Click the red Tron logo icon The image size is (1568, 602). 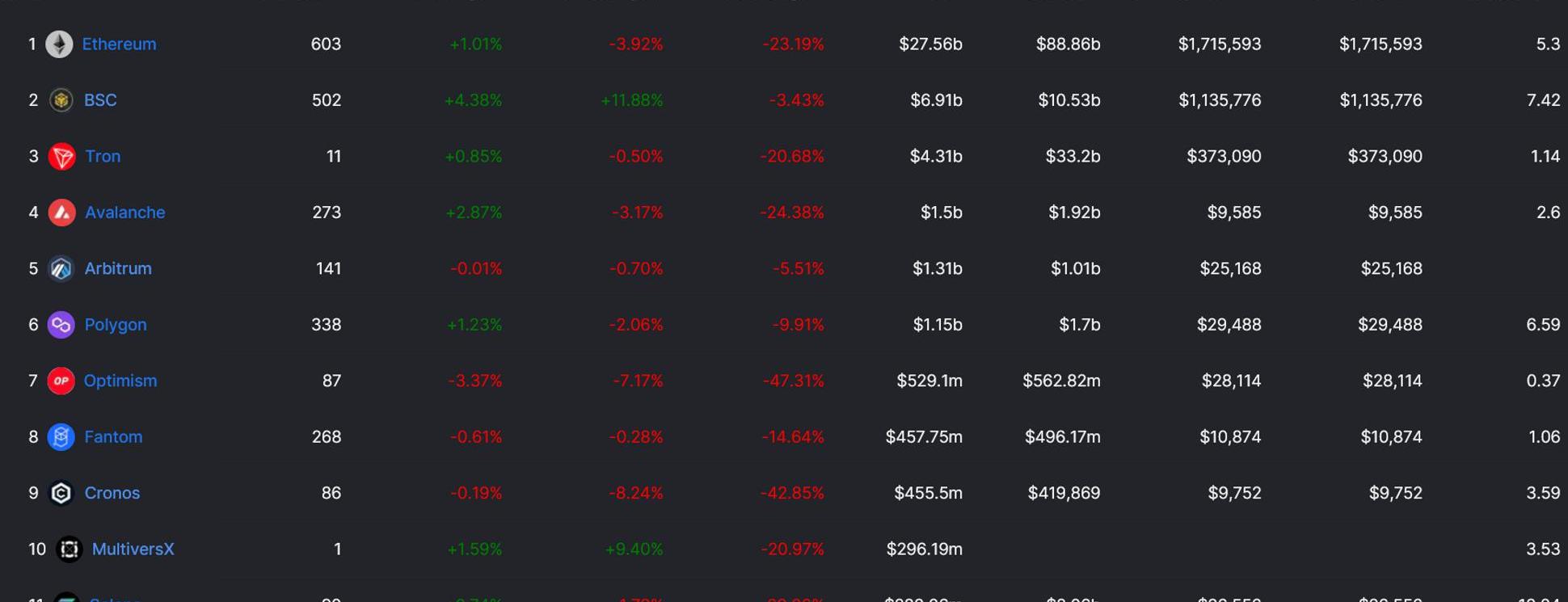tap(61, 157)
